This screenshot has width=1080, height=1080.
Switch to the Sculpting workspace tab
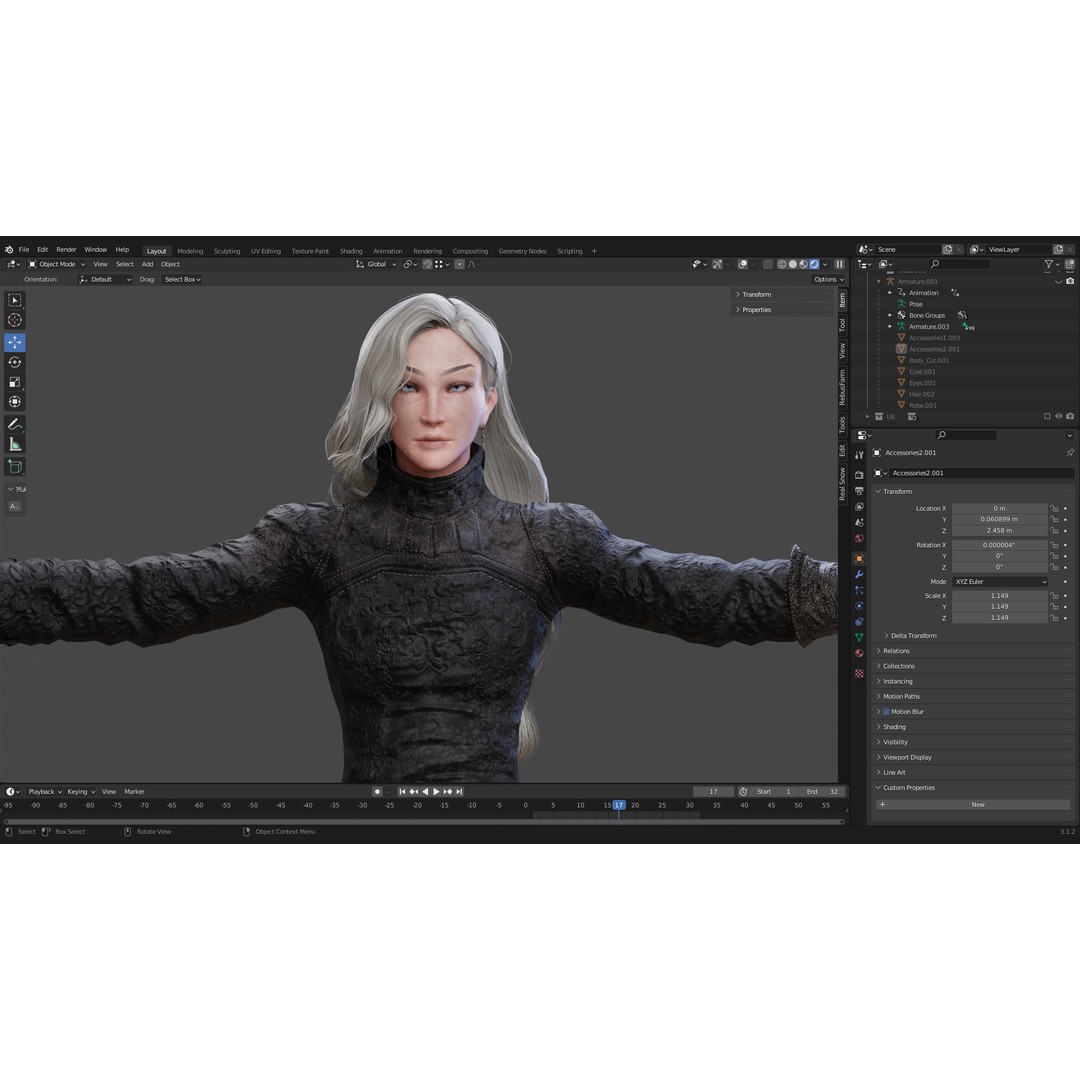tap(227, 251)
